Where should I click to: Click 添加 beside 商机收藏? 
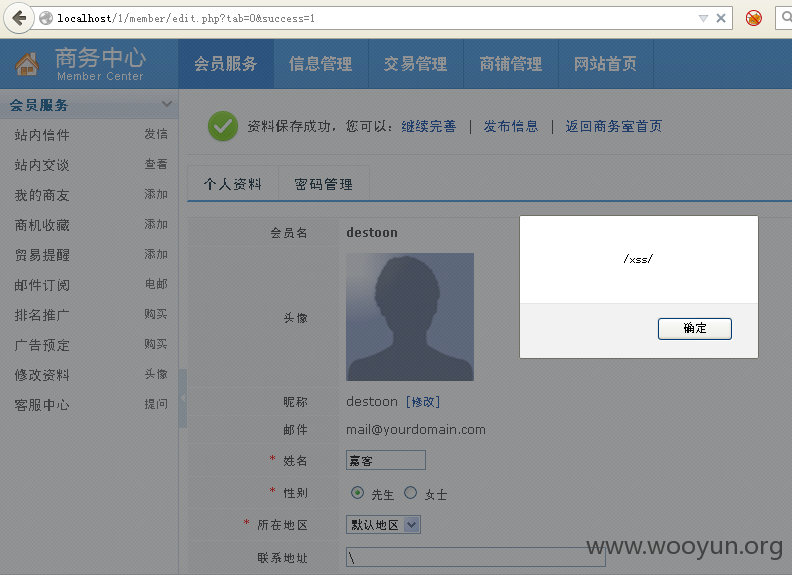pyautogui.click(x=156, y=224)
